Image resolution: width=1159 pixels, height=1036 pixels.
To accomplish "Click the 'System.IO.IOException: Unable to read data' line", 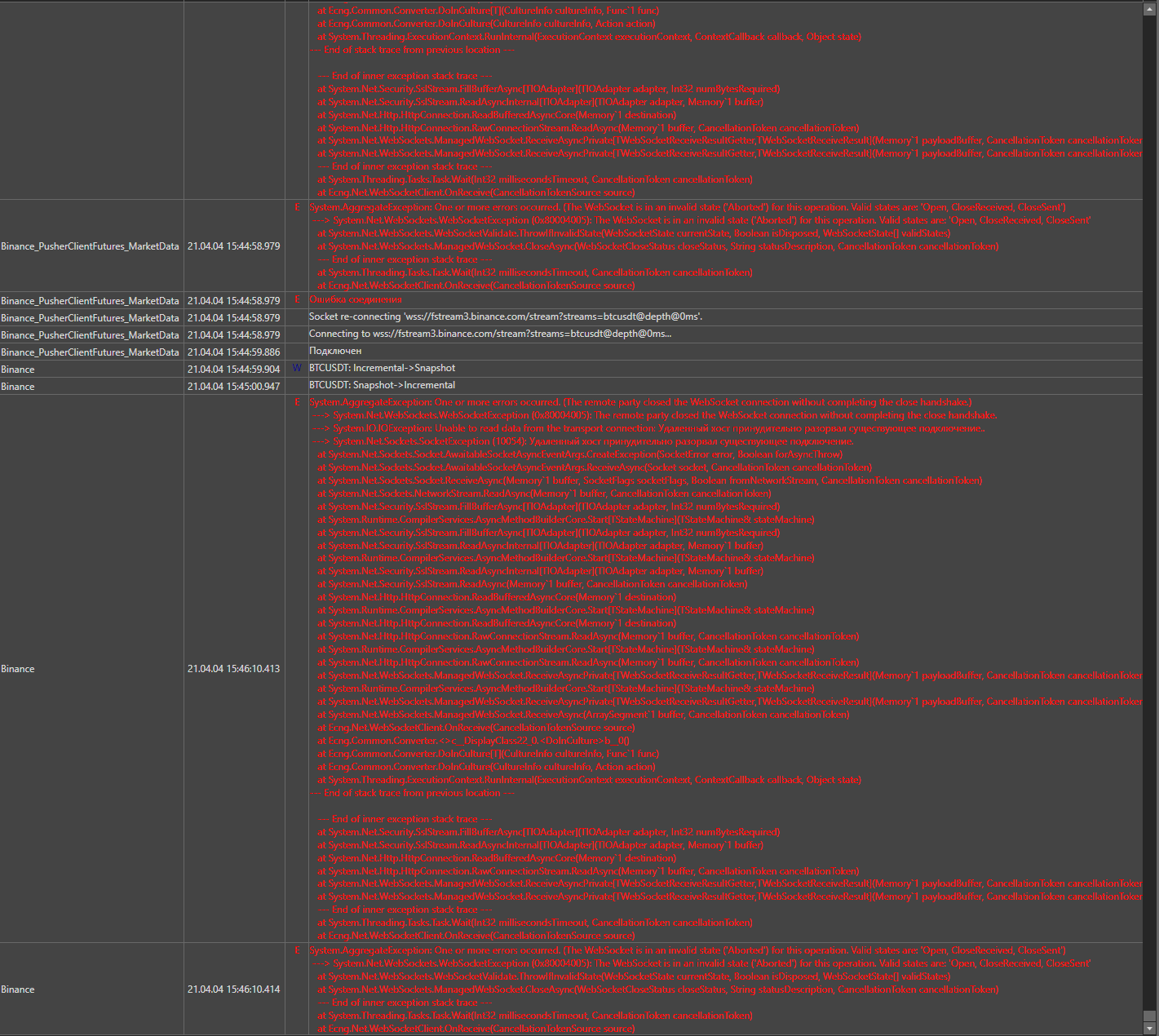I will point(648,428).
